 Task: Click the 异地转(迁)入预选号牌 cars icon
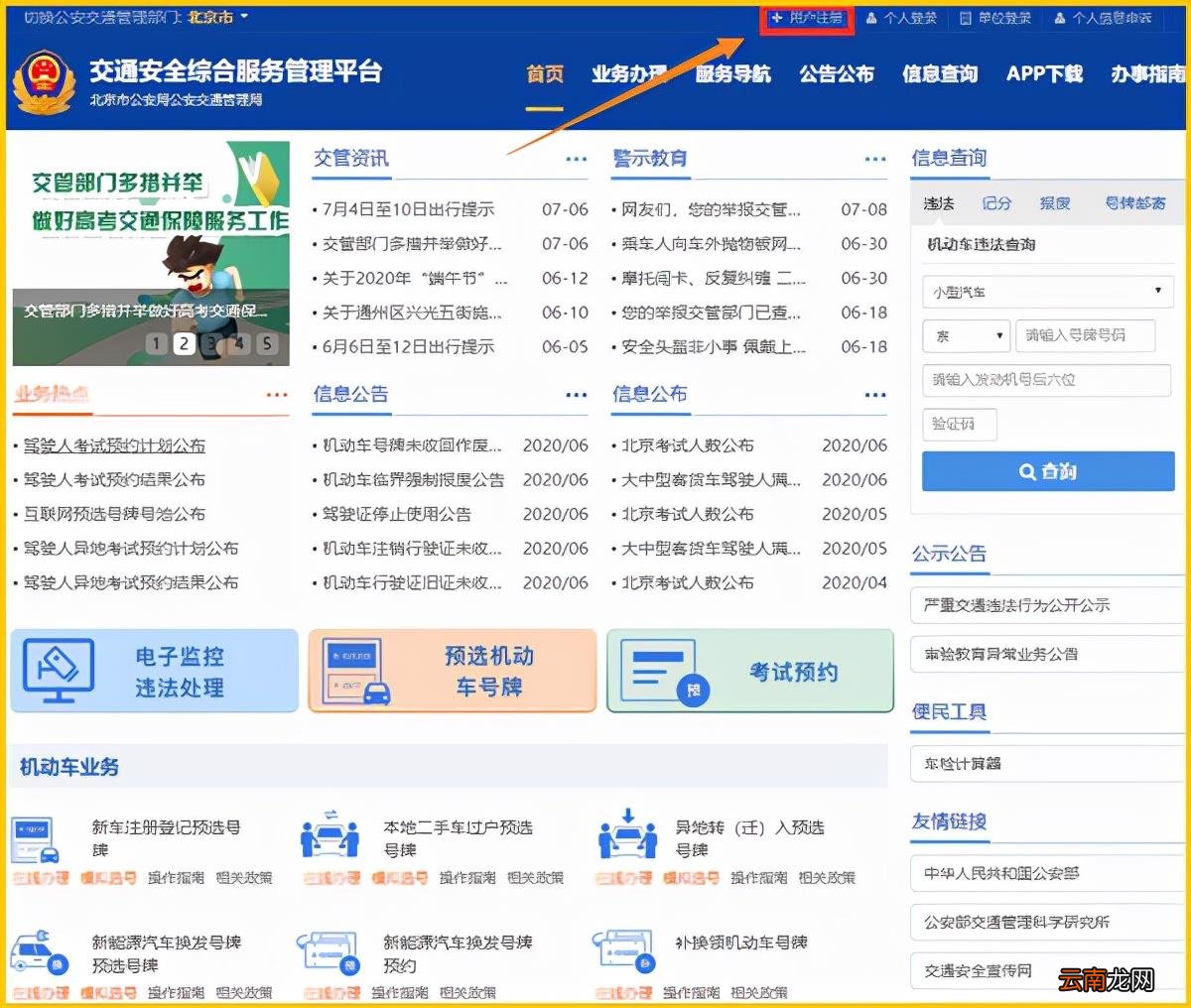627,835
